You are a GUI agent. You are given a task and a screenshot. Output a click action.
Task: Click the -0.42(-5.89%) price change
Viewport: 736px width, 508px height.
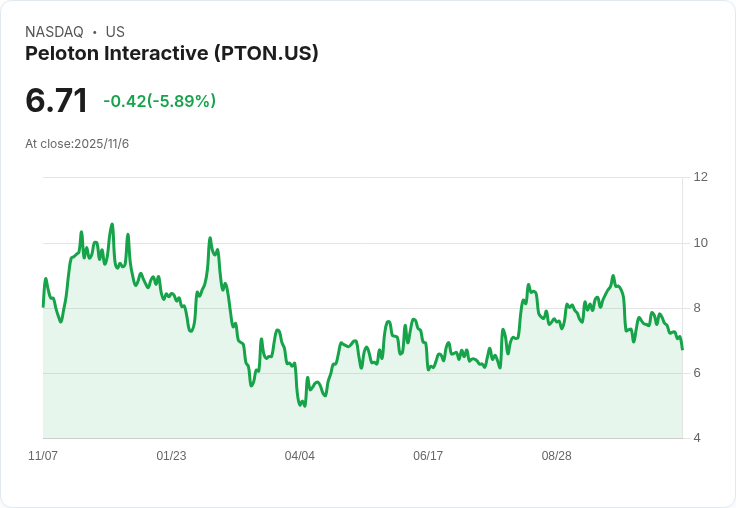click(x=159, y=101)
